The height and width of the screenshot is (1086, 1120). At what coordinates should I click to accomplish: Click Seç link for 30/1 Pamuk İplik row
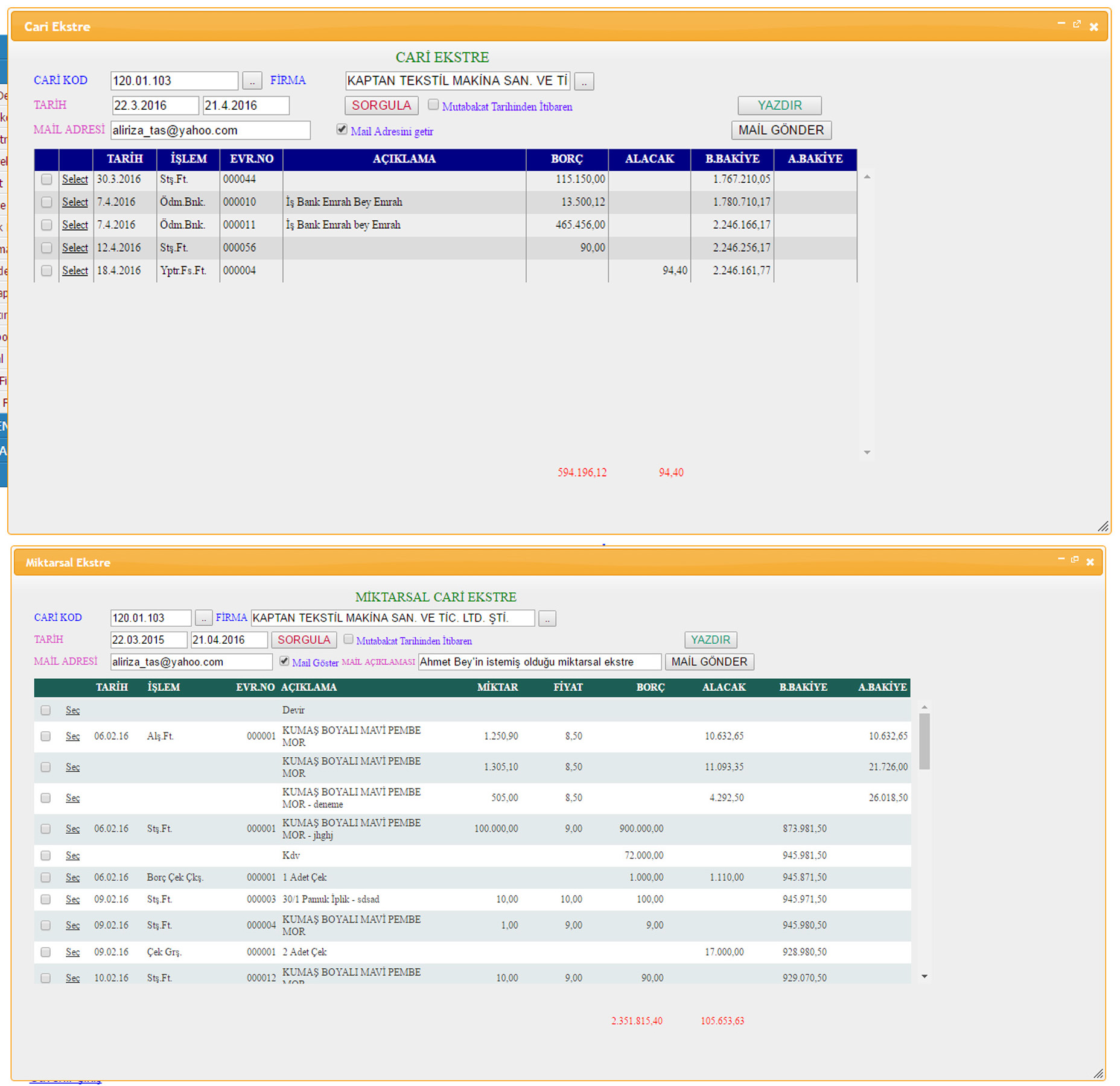coord(72,900)
